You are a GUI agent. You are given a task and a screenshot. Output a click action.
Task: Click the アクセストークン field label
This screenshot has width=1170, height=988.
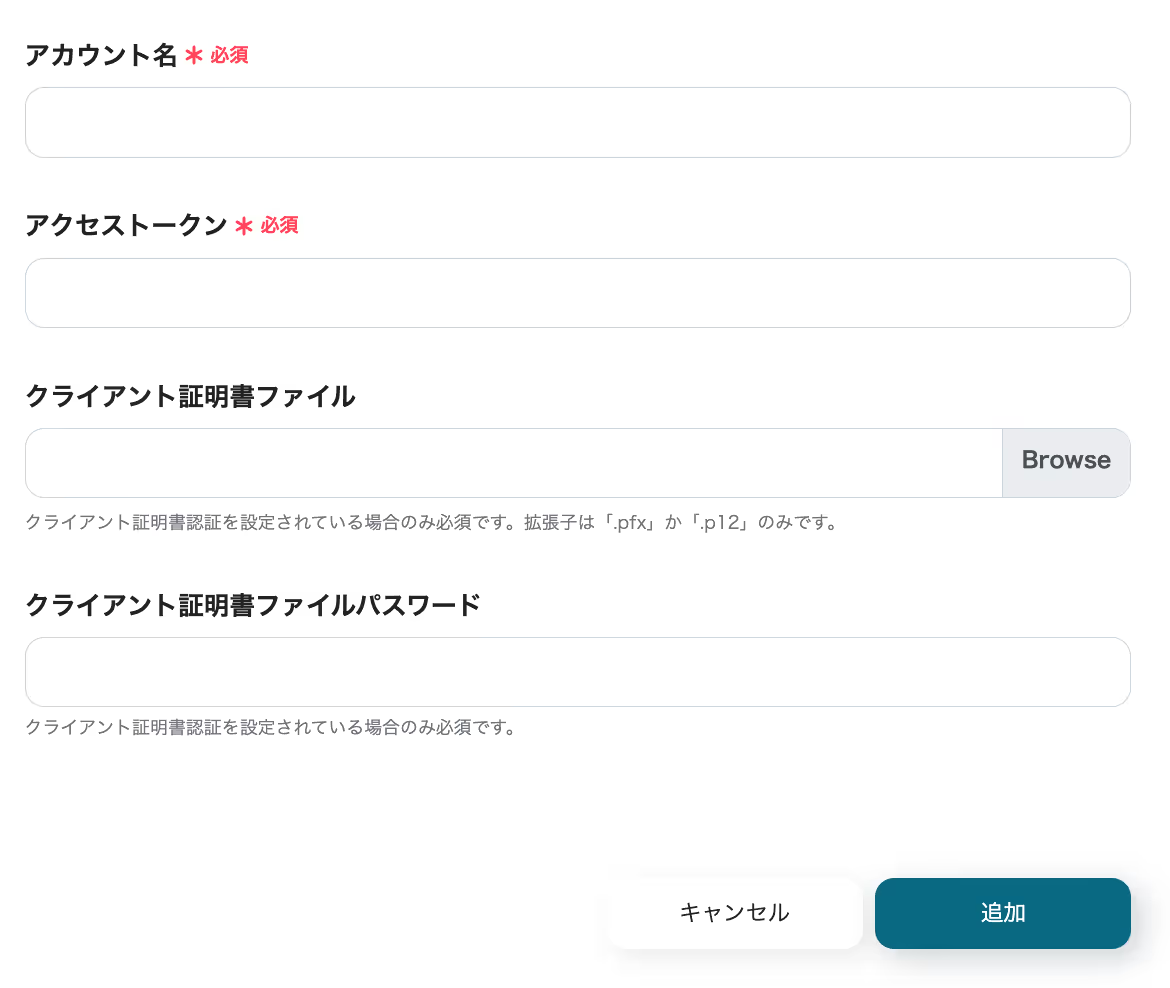(x=126, y=226)
